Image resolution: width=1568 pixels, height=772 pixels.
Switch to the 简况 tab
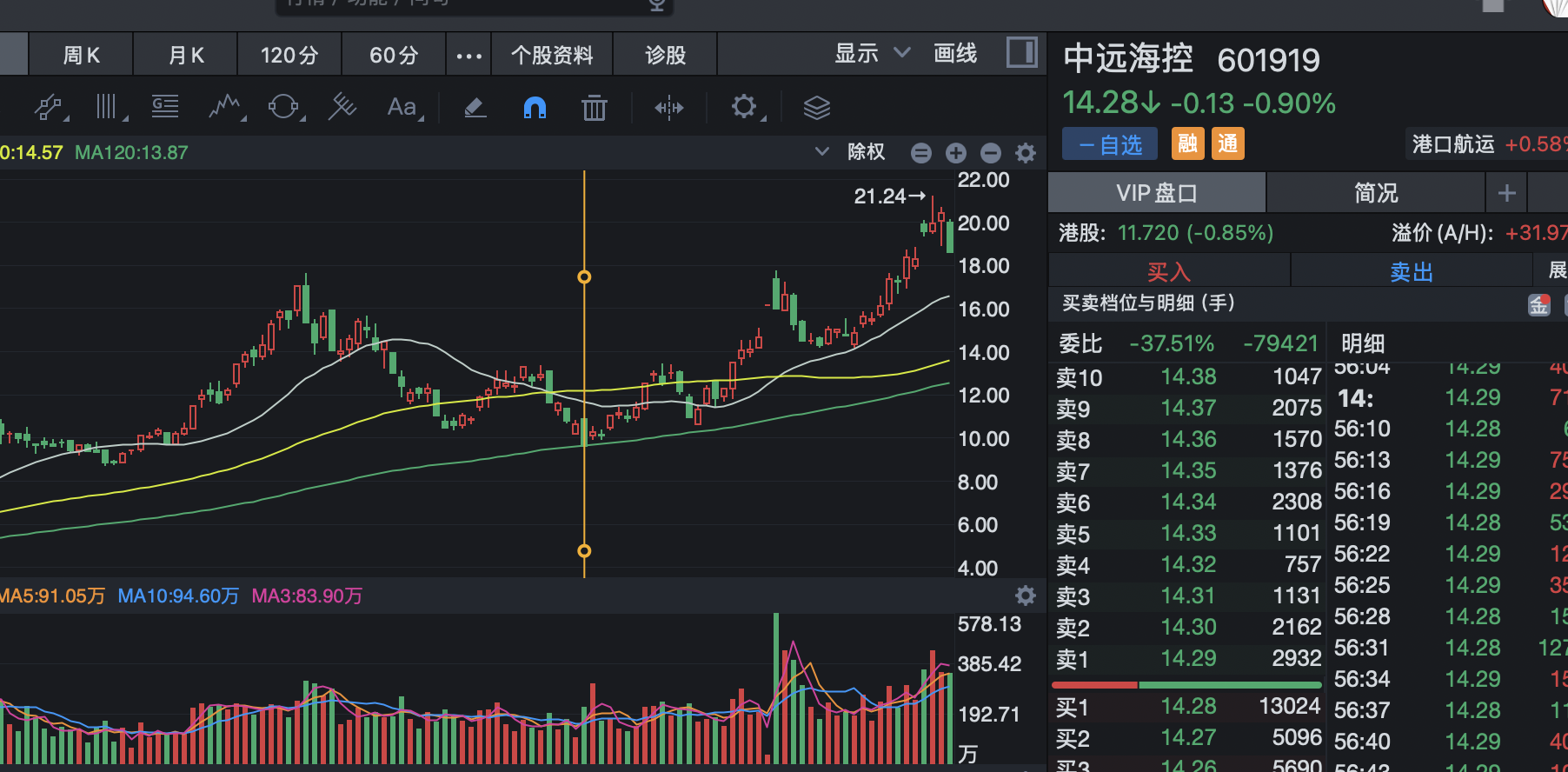tap(1375, 193)
